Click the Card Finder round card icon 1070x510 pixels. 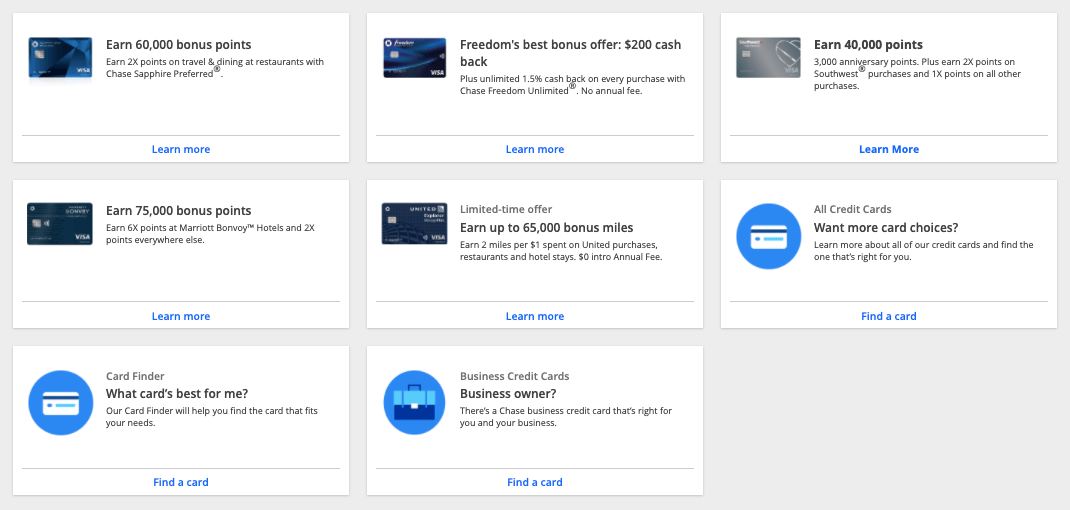[x=61, y=403]
